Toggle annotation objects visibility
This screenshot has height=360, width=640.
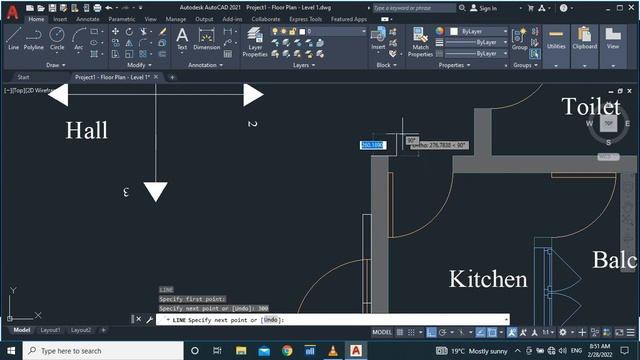pos(512,332)
